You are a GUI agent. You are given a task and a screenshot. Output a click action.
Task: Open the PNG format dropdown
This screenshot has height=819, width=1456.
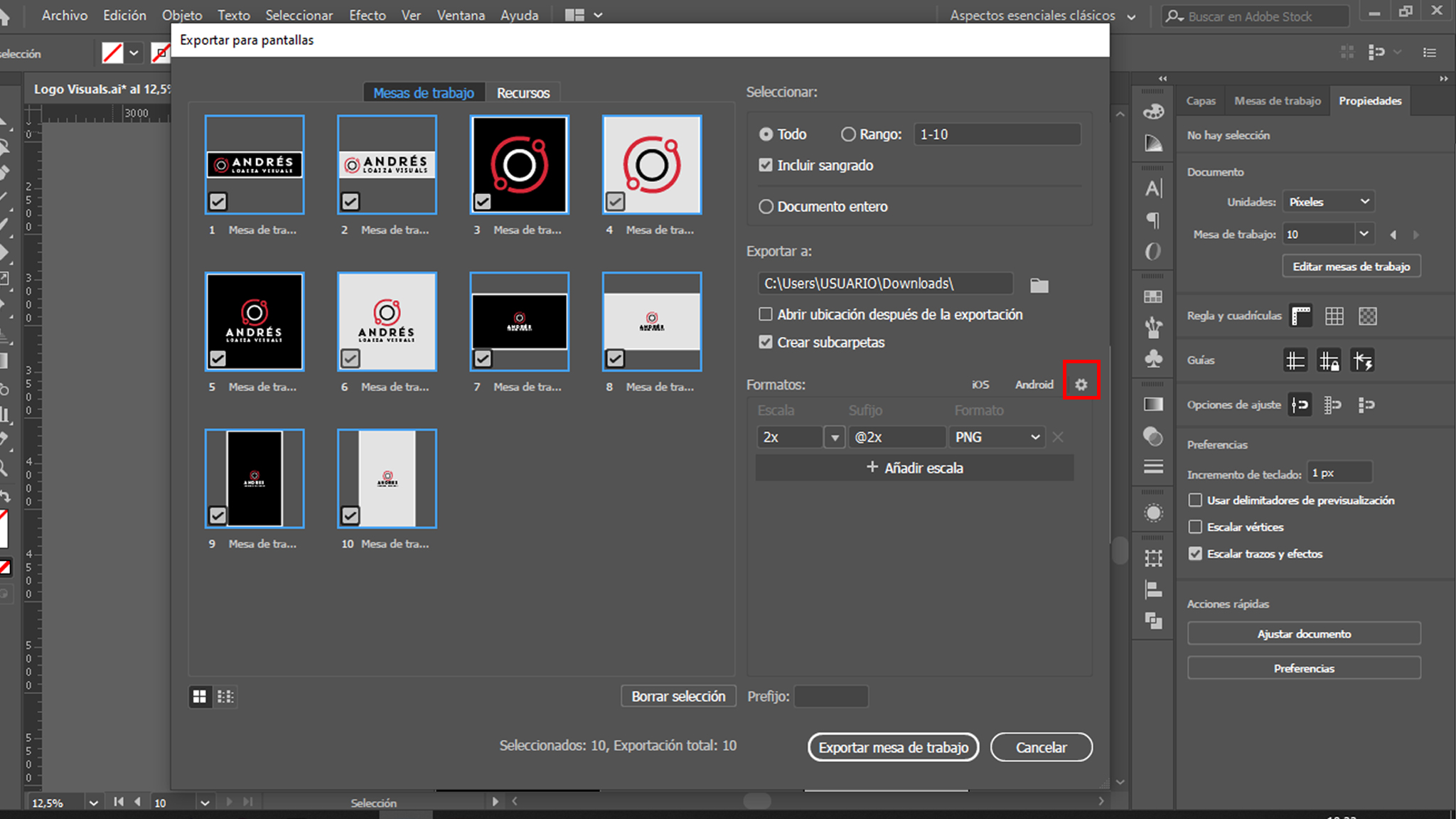[997, 437]
